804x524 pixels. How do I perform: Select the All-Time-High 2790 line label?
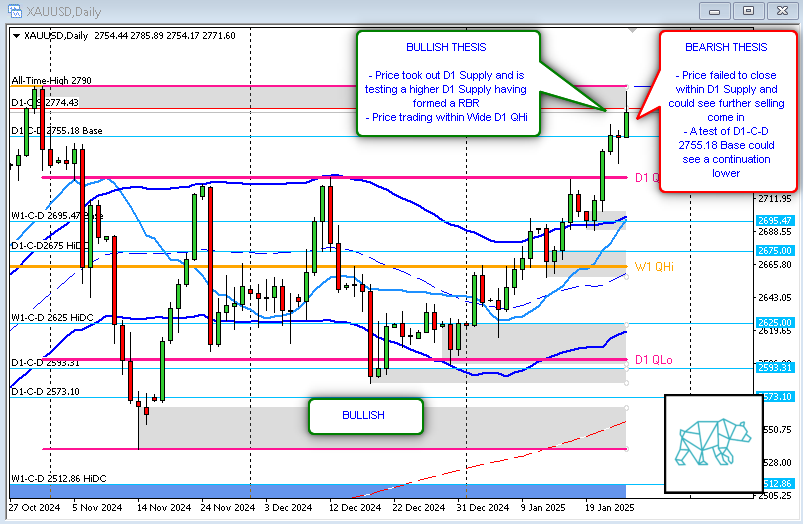point(51,80)
